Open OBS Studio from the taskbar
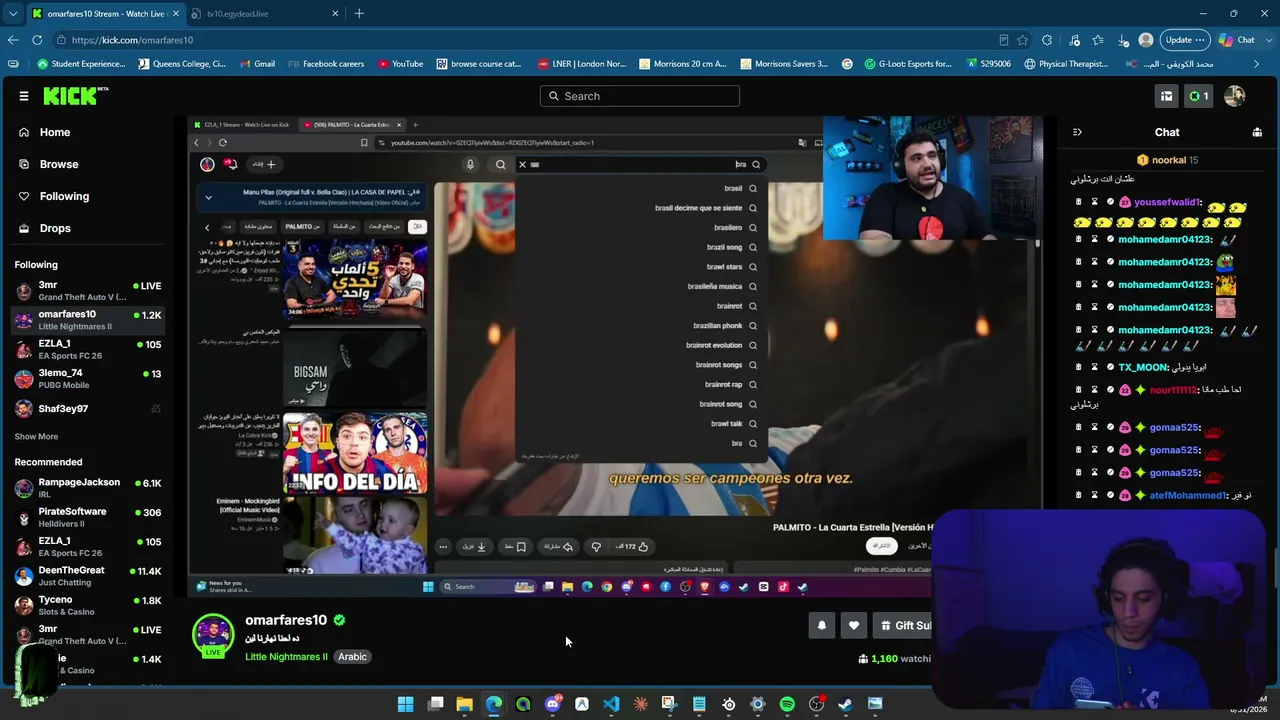The height and width of the screenshot is (720, 1280). pyautogui.click(x=816, y=704)
